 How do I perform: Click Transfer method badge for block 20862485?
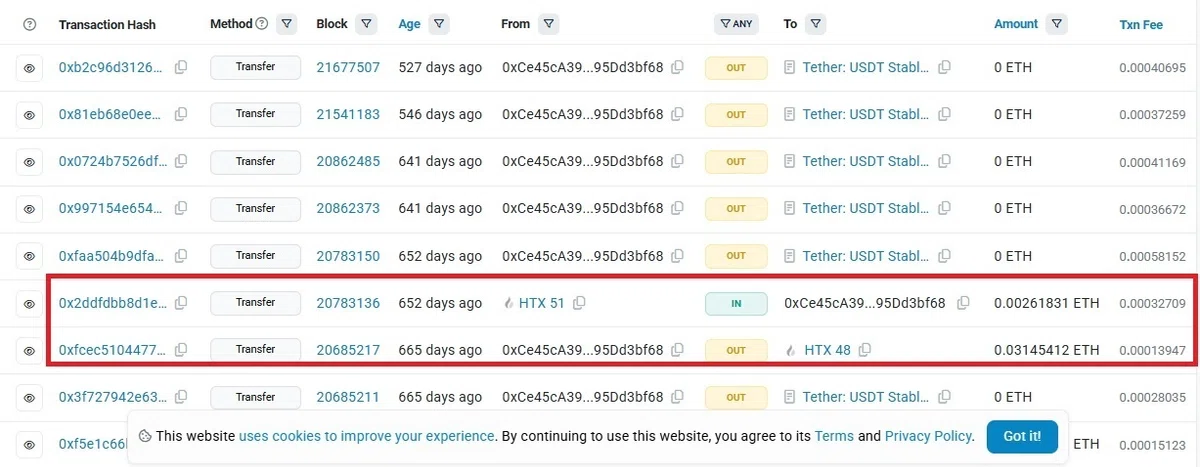tap(255, 161)
